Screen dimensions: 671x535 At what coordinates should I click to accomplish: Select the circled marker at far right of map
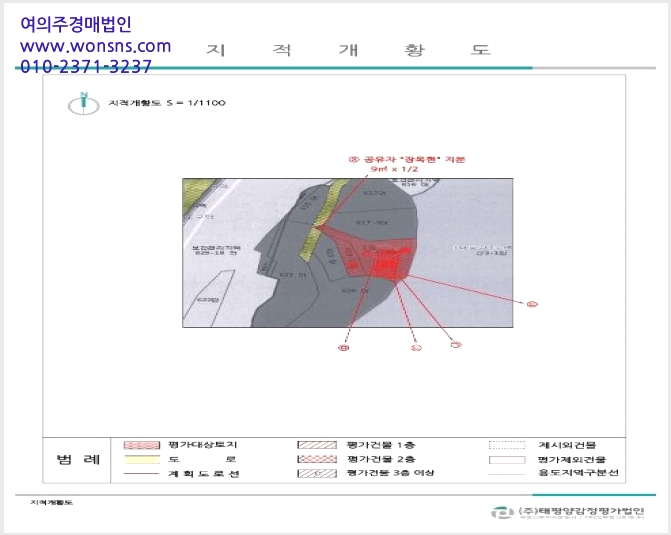pyautogui.click(x=532, y=304)
